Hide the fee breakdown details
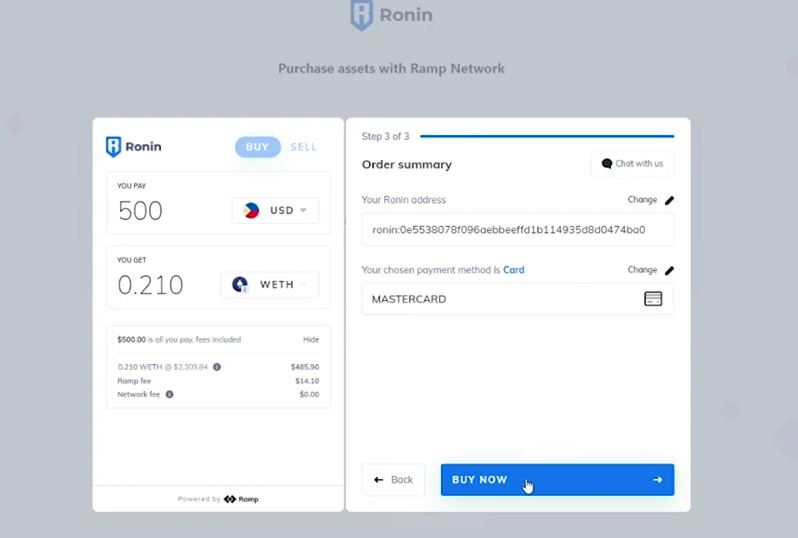 pos(311,339)
